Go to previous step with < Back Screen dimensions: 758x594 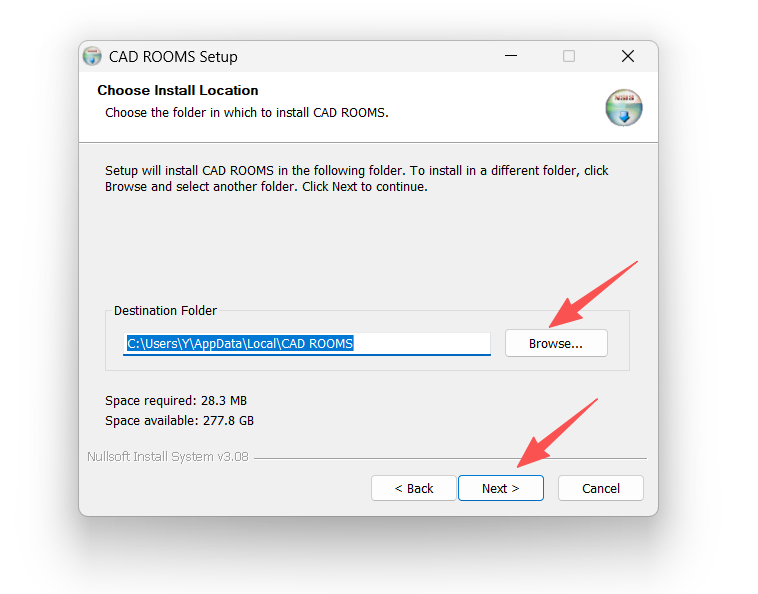413,488
